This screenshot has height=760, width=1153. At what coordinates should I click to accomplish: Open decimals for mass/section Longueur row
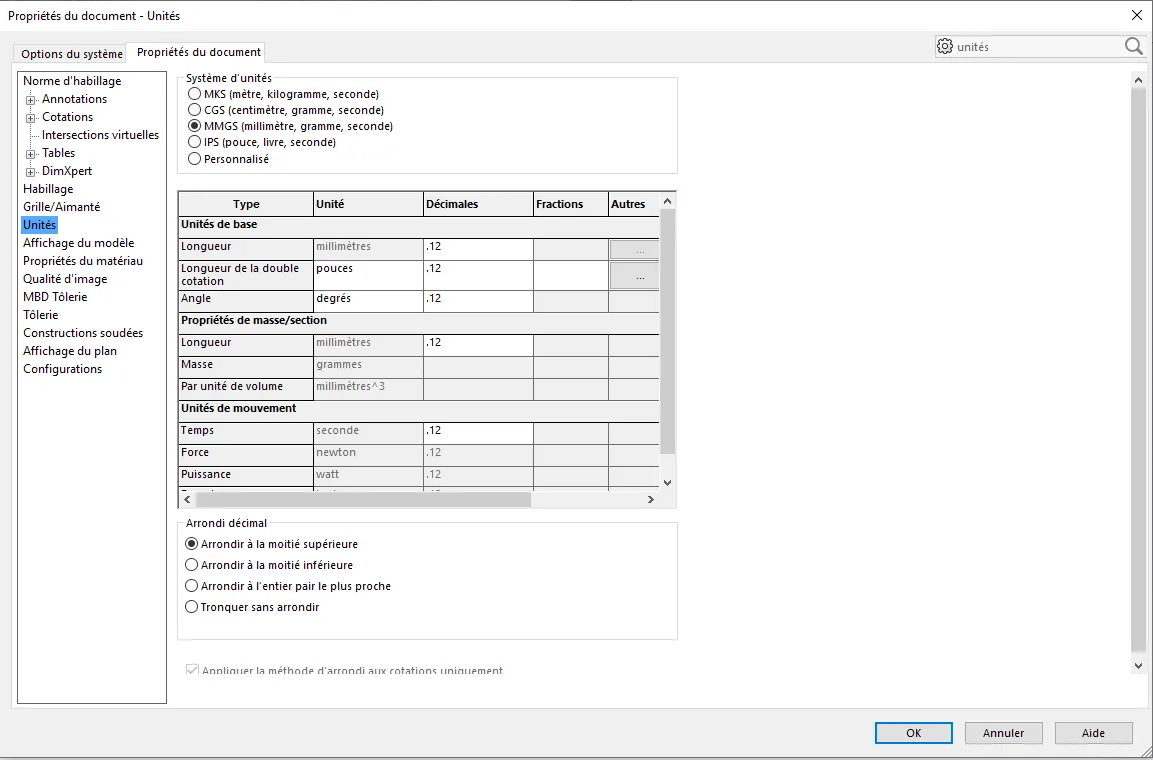[478, 345]
